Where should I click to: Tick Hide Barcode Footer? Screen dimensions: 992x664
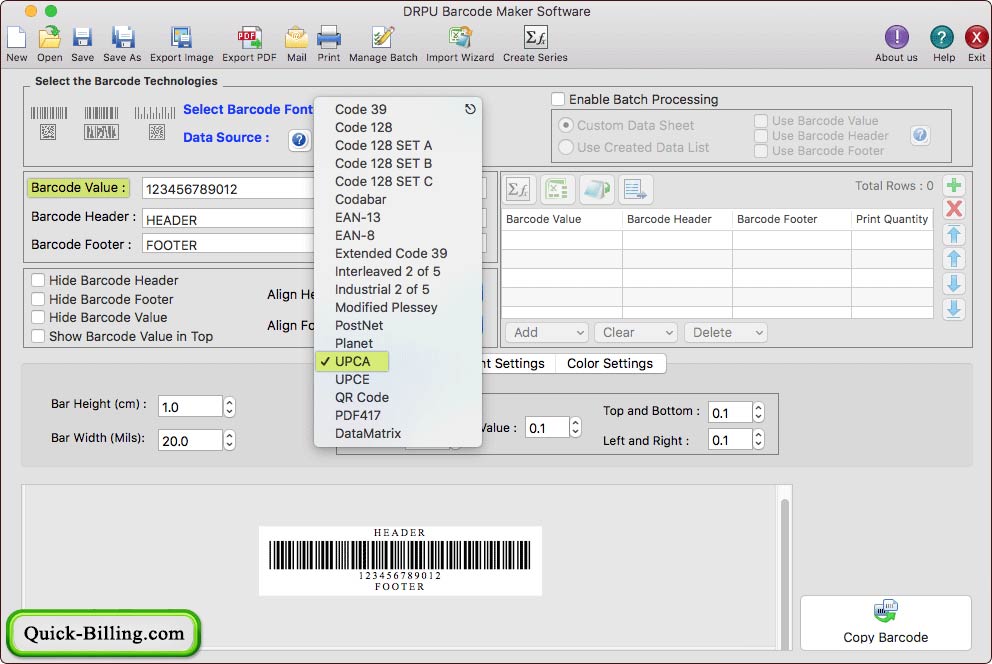pyautogui.click(x=39, y=299)
